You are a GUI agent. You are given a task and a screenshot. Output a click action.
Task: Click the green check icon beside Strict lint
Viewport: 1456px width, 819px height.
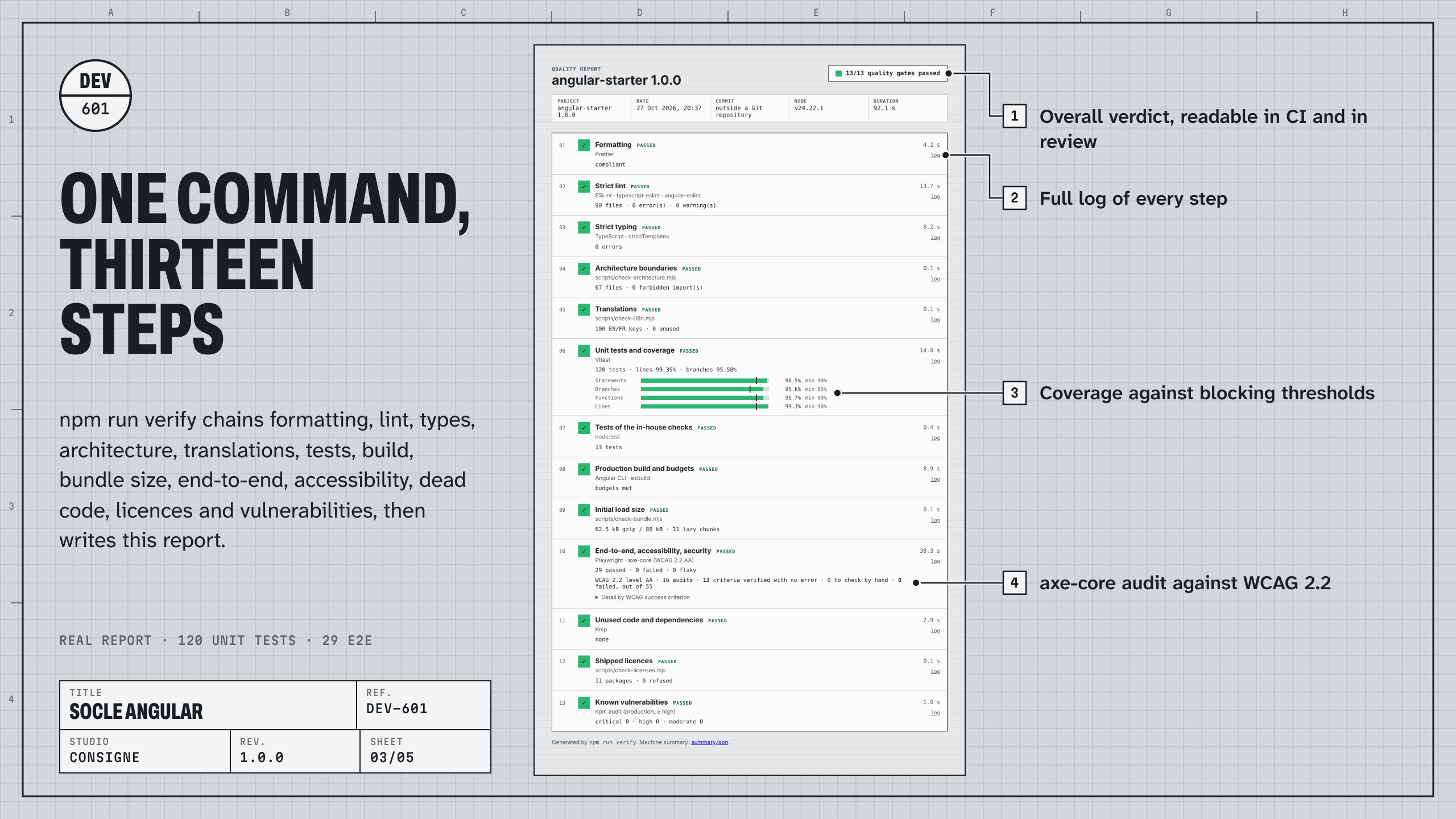tap(584, 187)
